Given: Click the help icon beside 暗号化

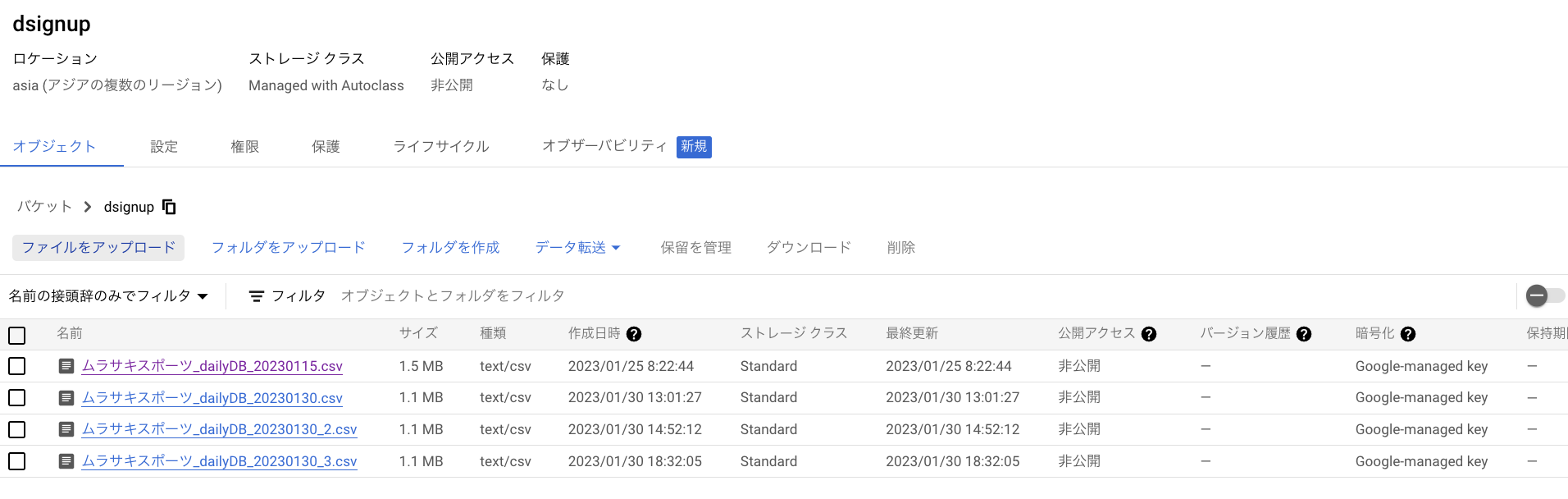Looking at the screenshot, I should pos(1408,334).
